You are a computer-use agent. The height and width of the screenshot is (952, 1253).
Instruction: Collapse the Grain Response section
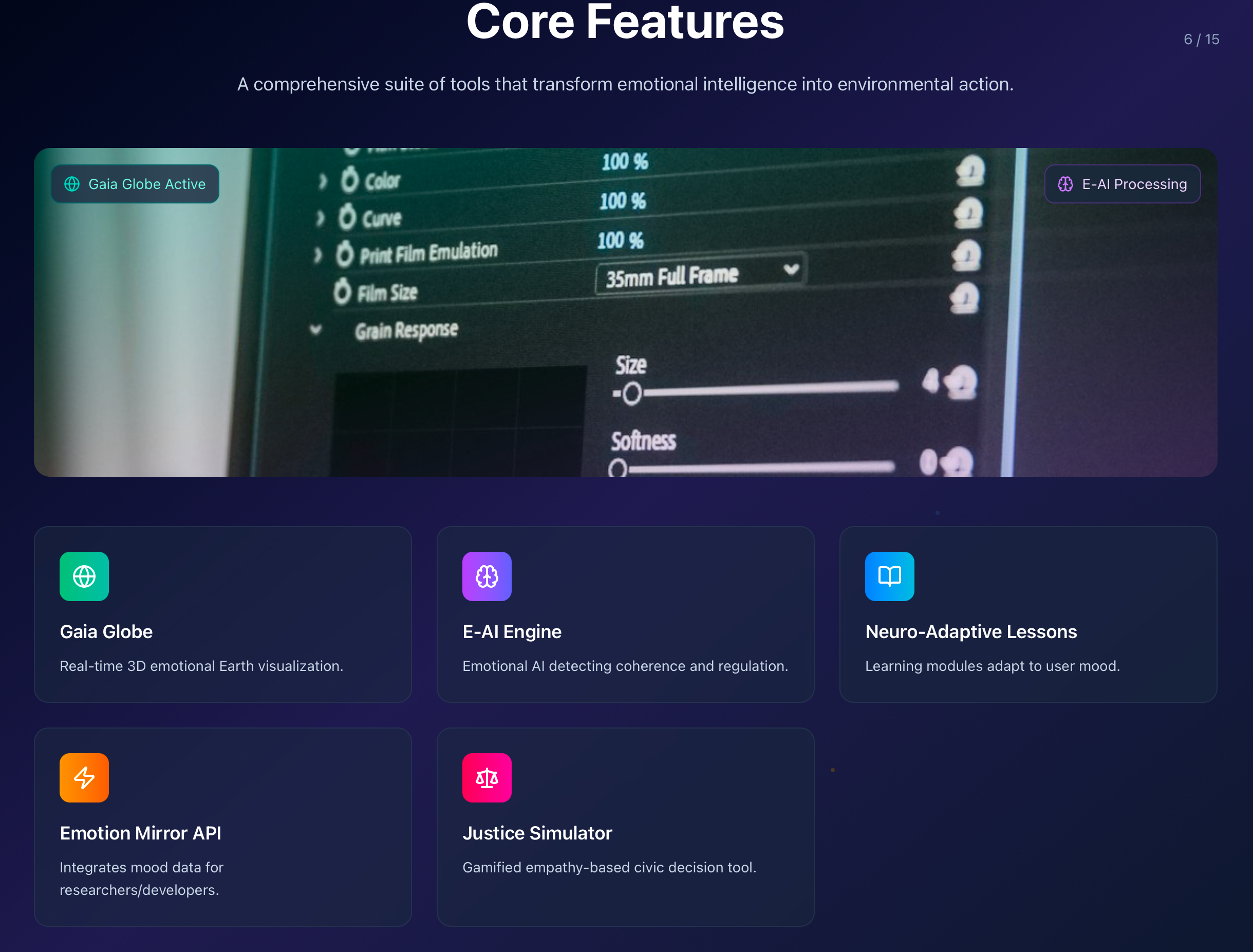tap(315, 329)
